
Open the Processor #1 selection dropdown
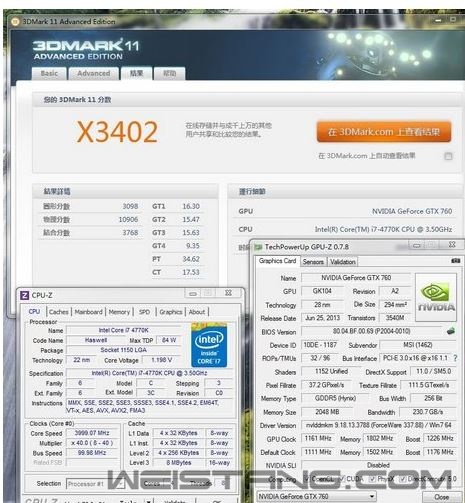96,484
